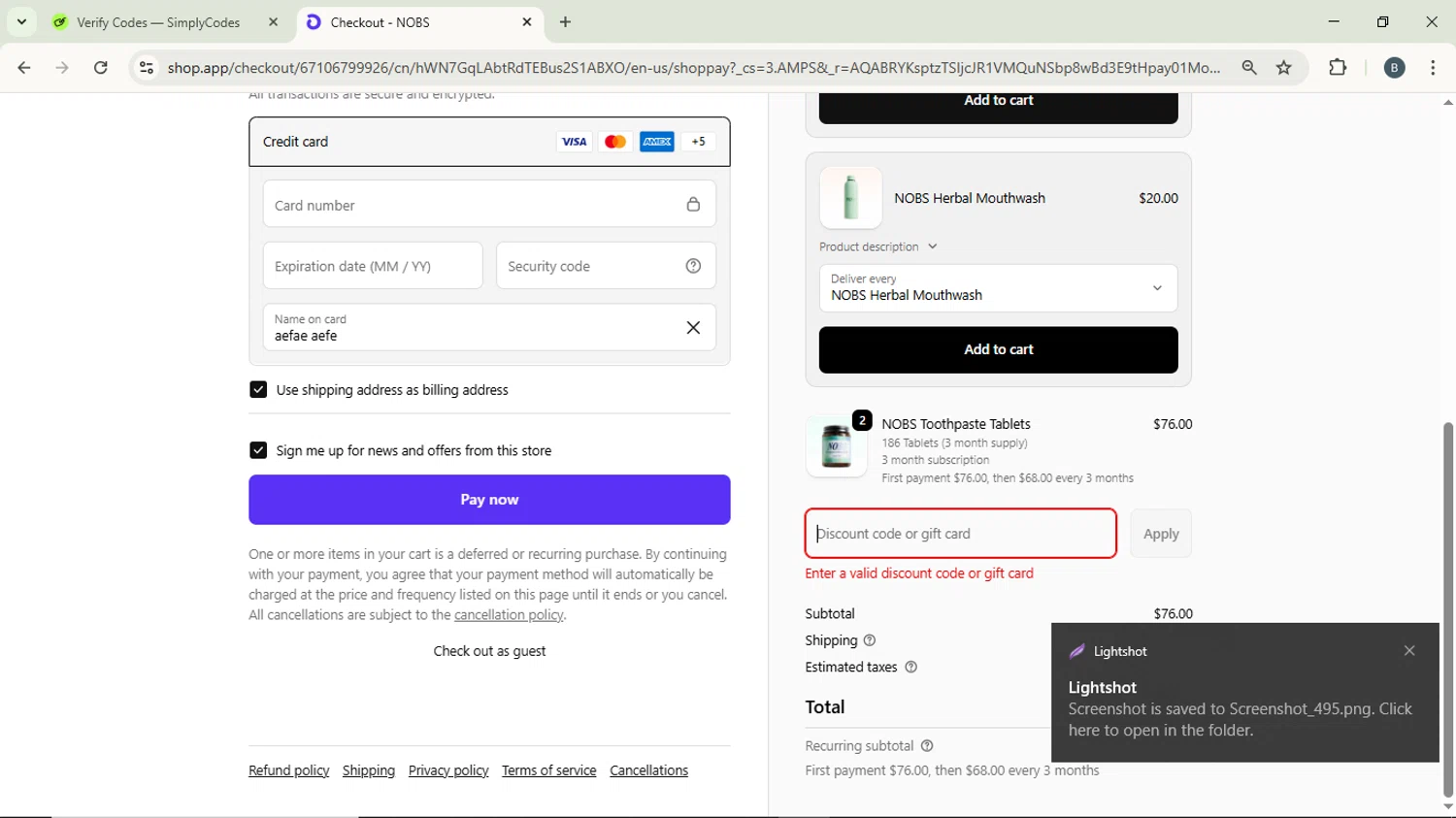Click the Credit card payment option header
Screen dimensions: 1456x818
(x=489, y=142)
